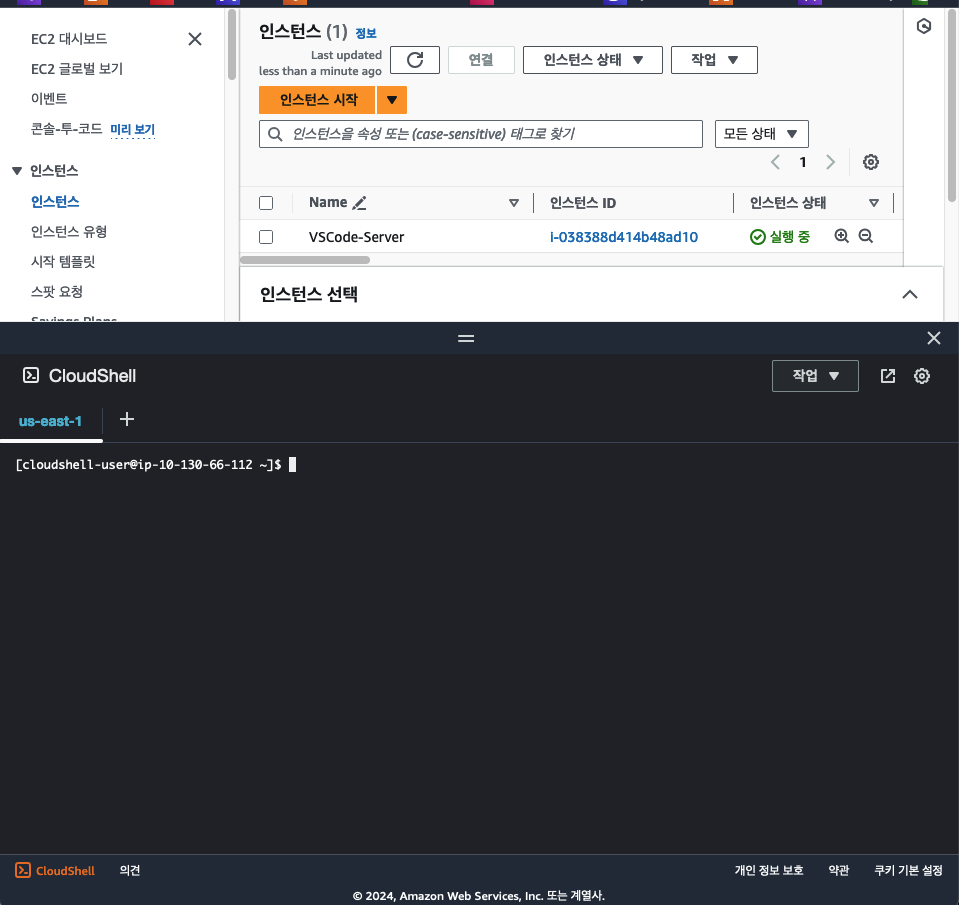Add a new CloudShell tab
The image size is (959, 905).
point(127,419)
